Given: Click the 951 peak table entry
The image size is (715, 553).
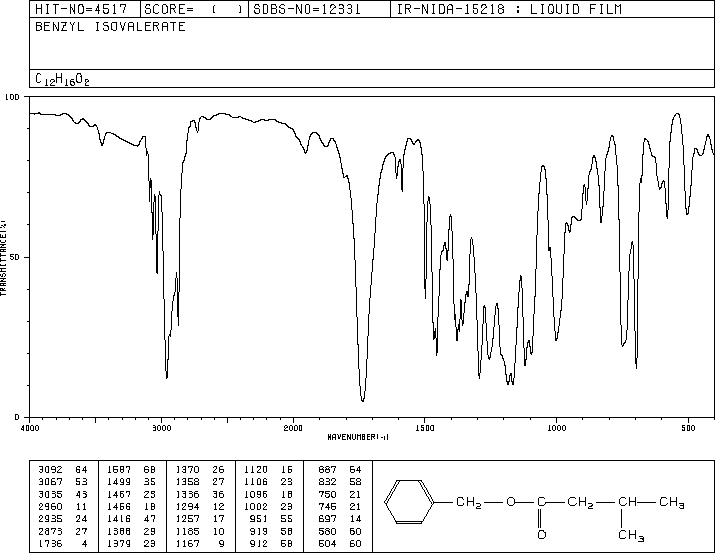Looking at the screenshot, I should 271,519.
